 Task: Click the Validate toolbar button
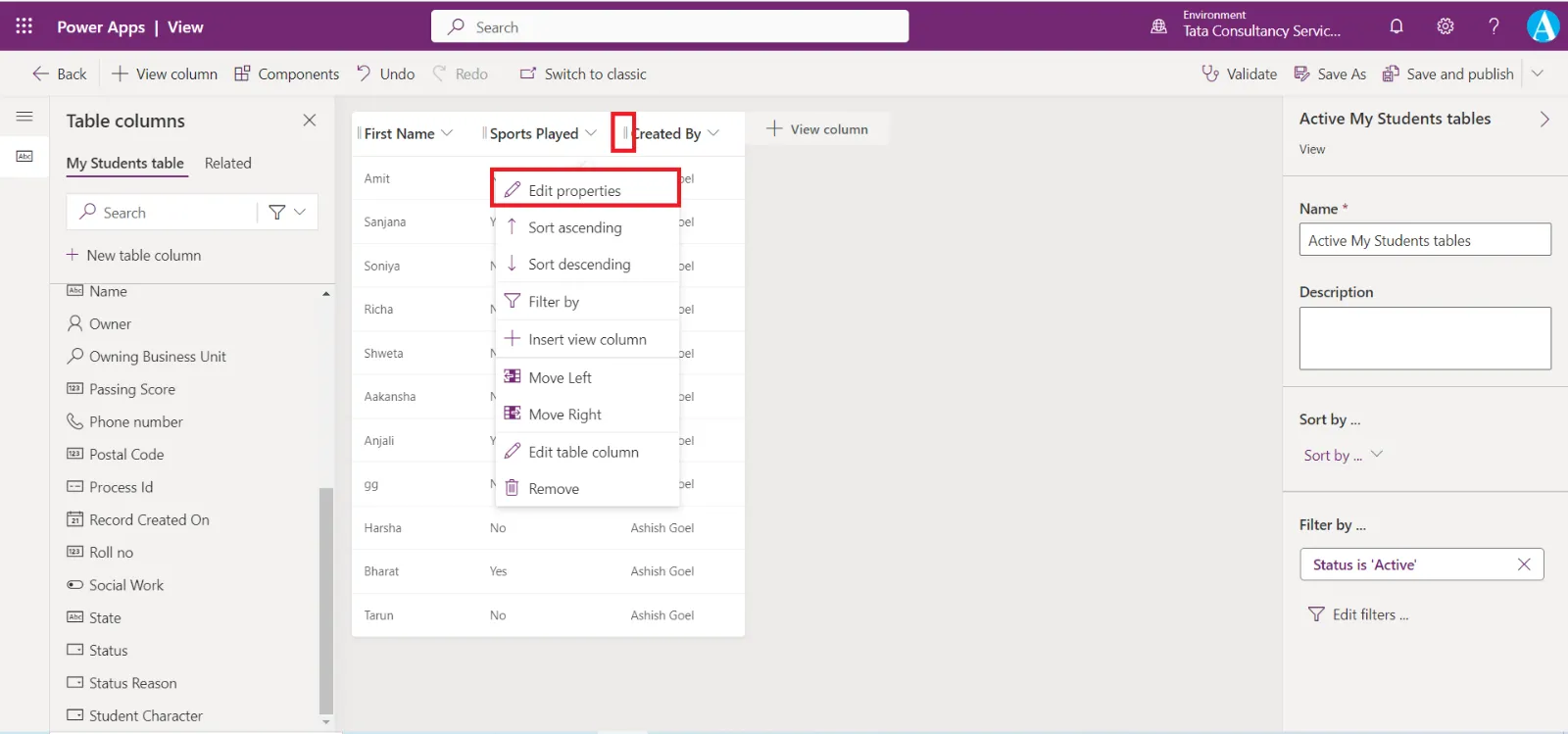(x=1240, y=73)
